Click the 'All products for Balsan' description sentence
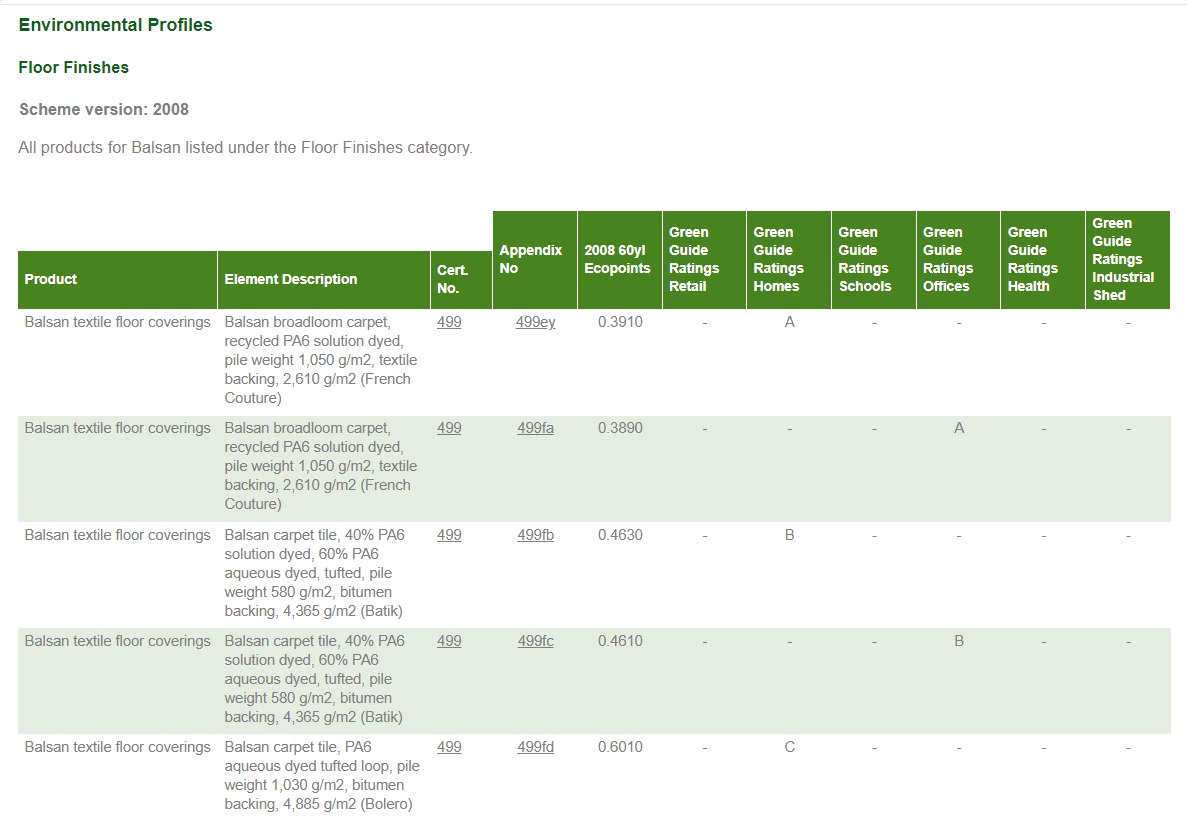 point(245,148)
